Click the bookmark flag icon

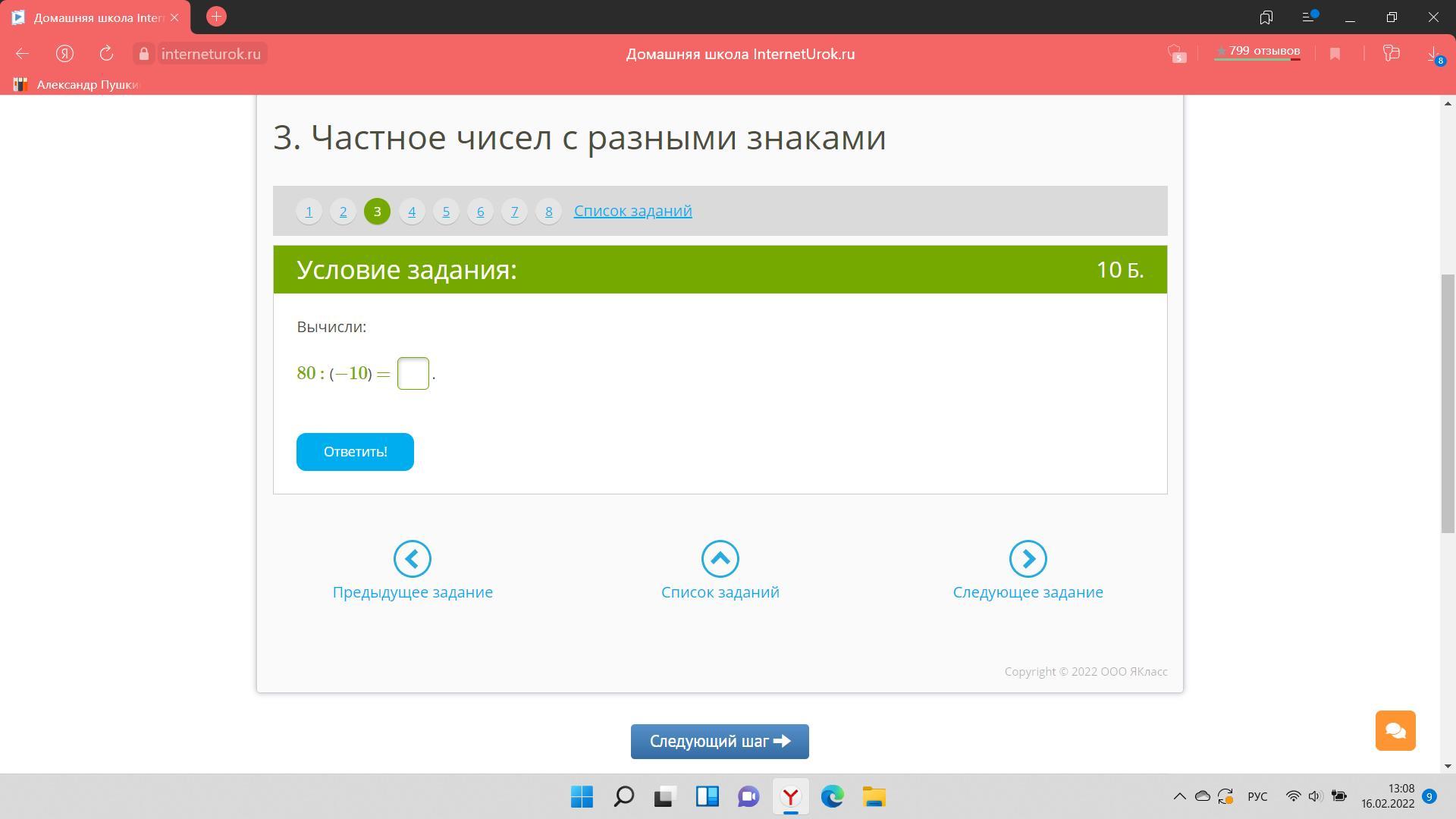coord(1335,54)
